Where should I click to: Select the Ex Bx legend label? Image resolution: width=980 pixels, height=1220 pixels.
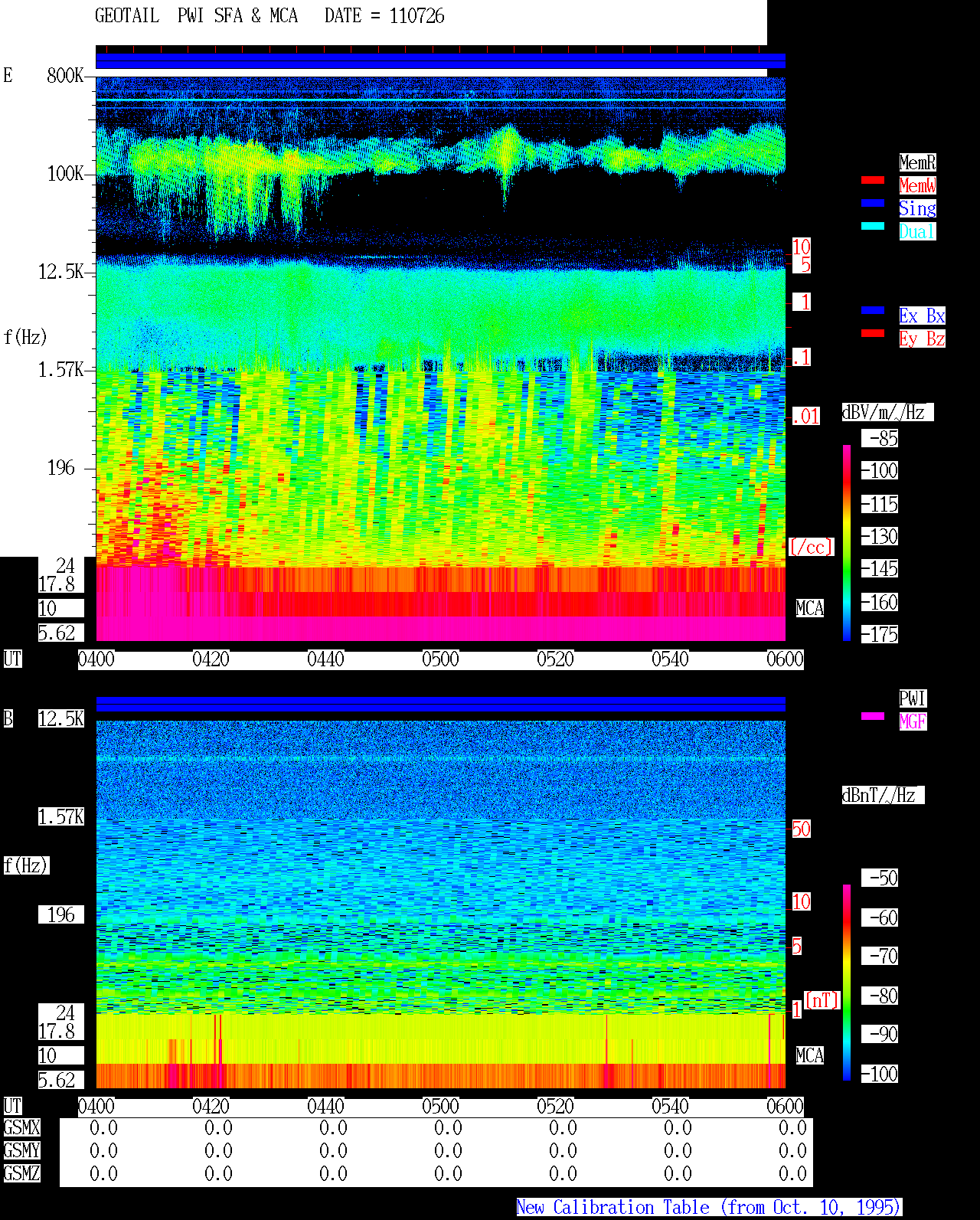point(922,316)
